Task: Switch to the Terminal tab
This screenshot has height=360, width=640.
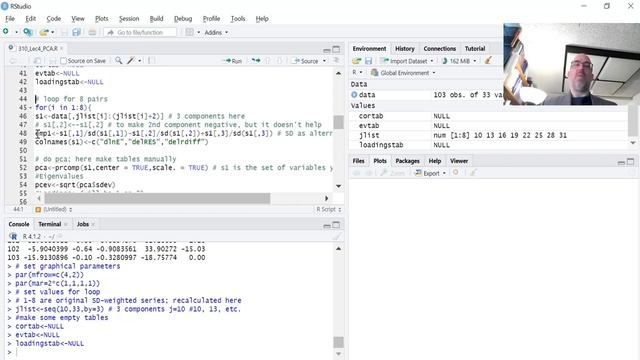Action: [x=50, y=224]
